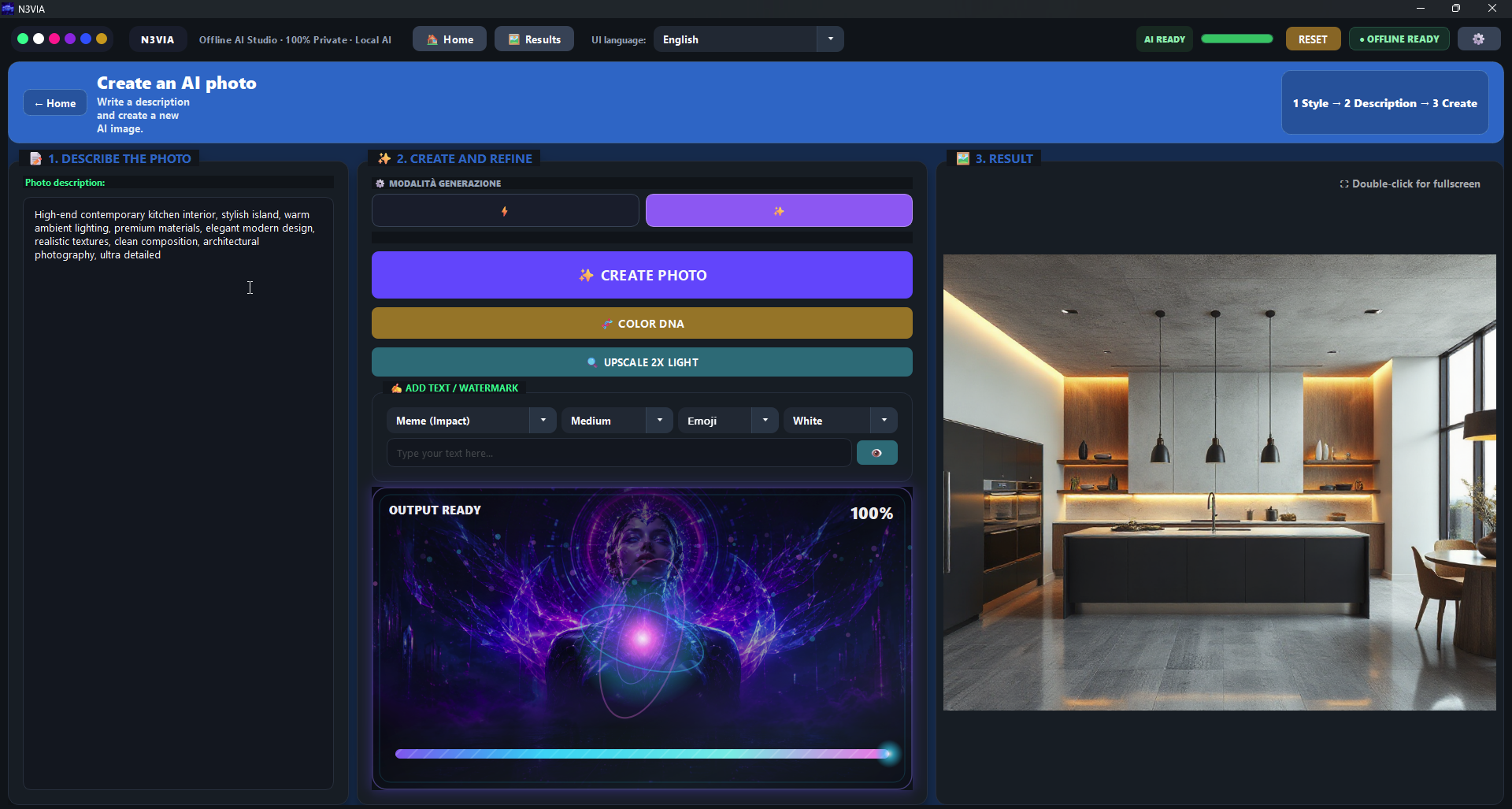Select the purple color dot

[70, 39]
